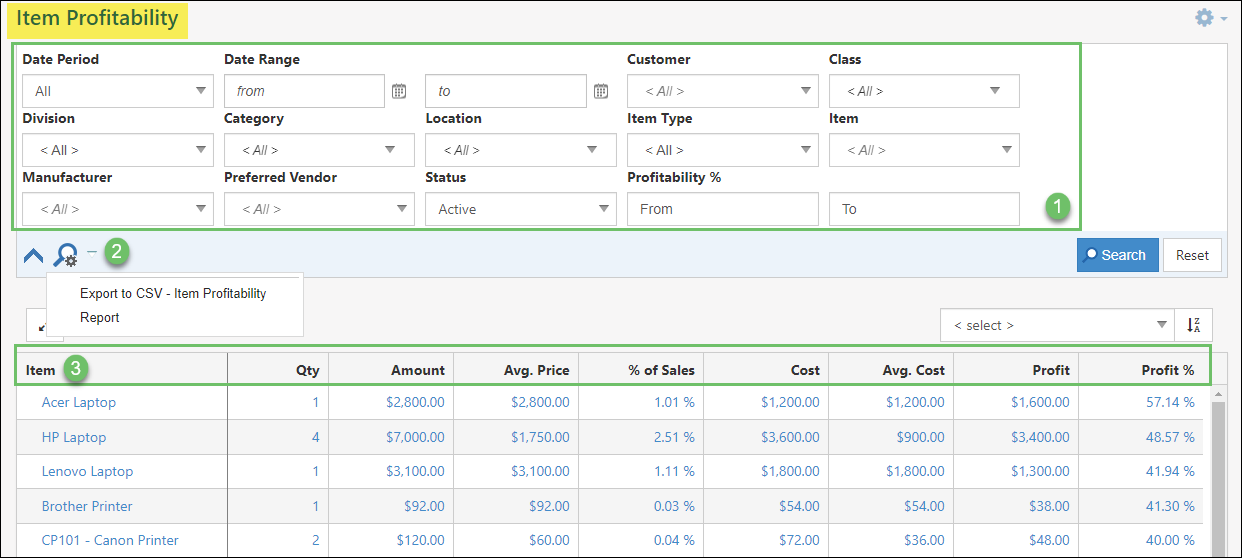Open calendar for Date Range from

click(399, 91)
